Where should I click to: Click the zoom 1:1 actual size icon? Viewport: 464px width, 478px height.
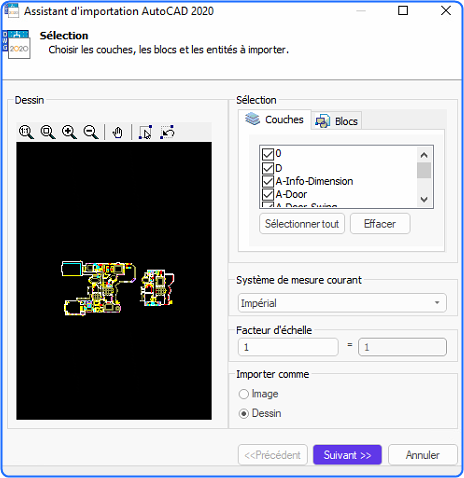tap(26, 132)
